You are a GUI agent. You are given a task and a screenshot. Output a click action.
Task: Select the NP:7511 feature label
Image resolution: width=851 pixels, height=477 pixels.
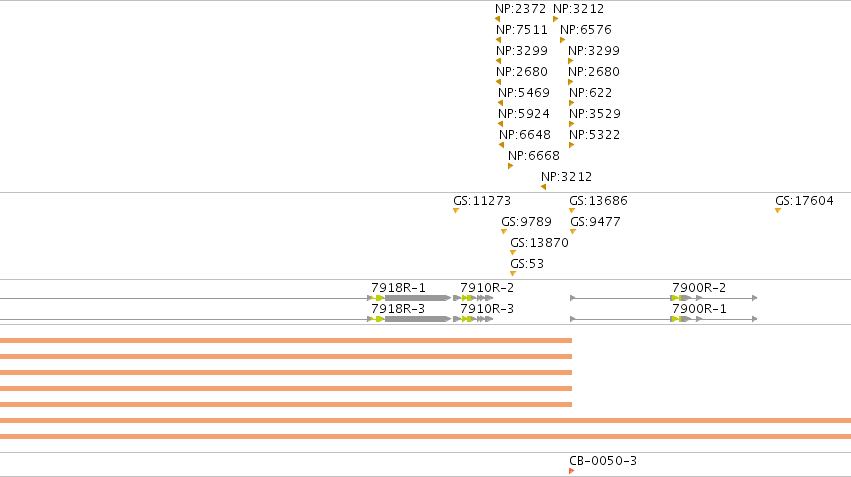click(x=522, y=30)
